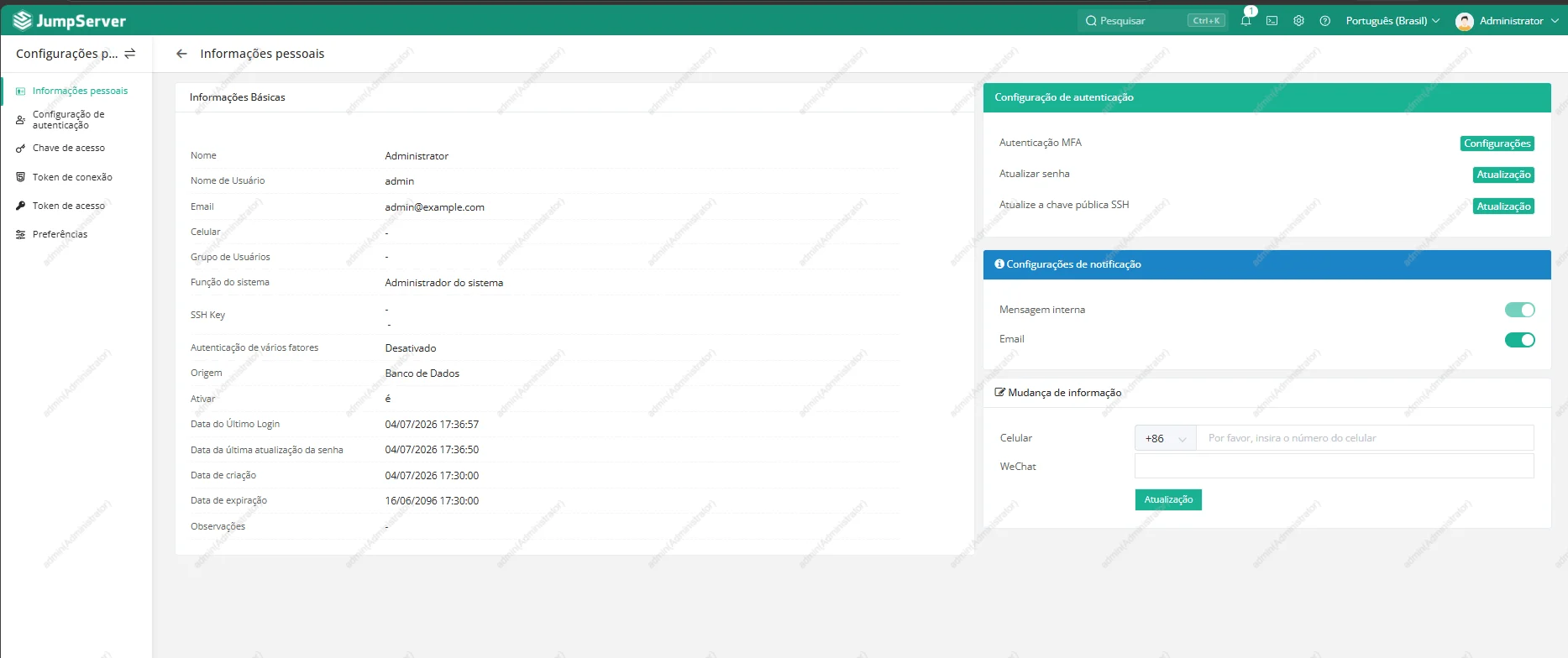Click Configurações button for Autenticação MFA
Screen dimensions: 1568x658
1497,144
